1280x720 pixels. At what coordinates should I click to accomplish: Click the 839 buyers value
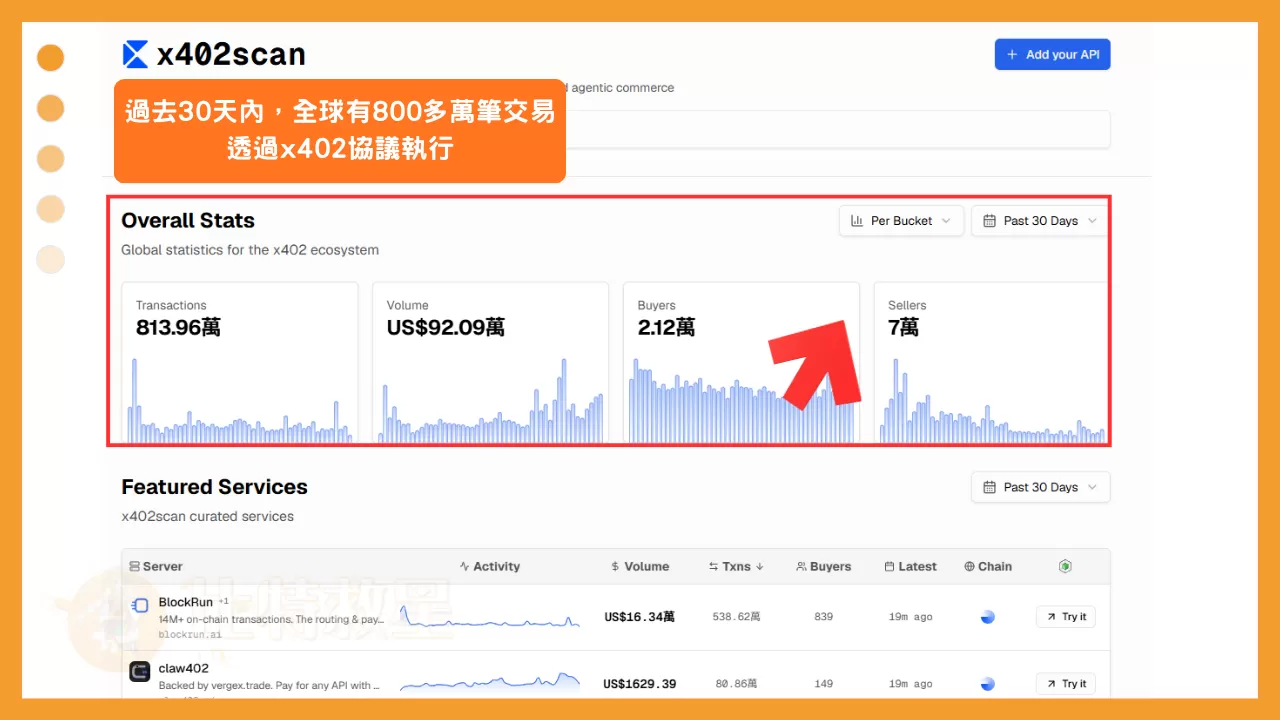click(x=824, y=617)
